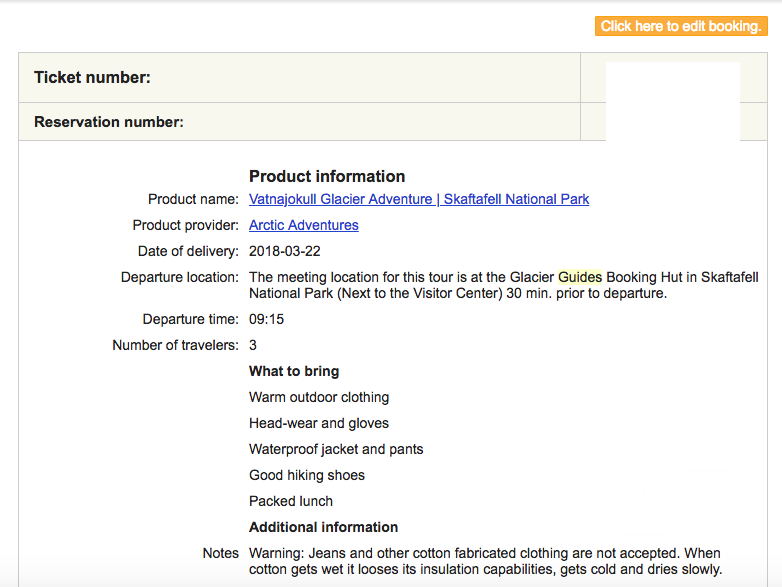Image resolution: width=782 pixels, height=587 pixels.
Task: Click the Head-wear and gloves item
Action: pyautogui.click(x=319, y=423)
